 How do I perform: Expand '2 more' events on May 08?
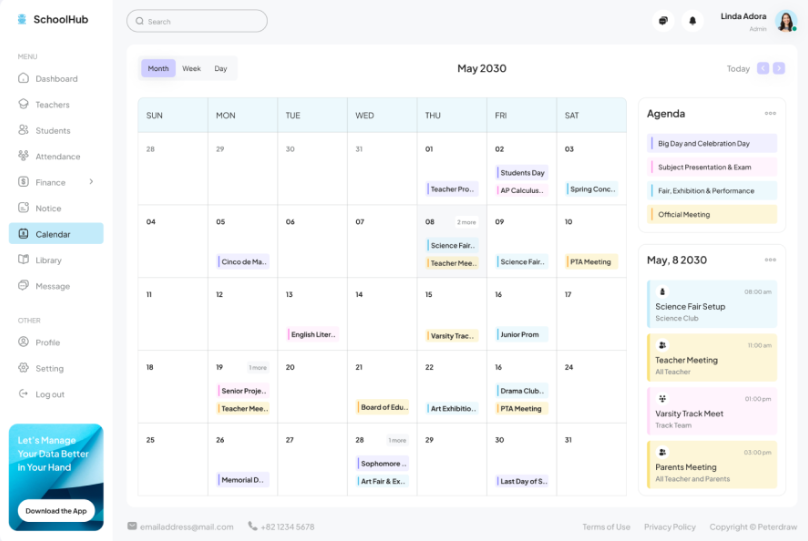click(466, 222)
